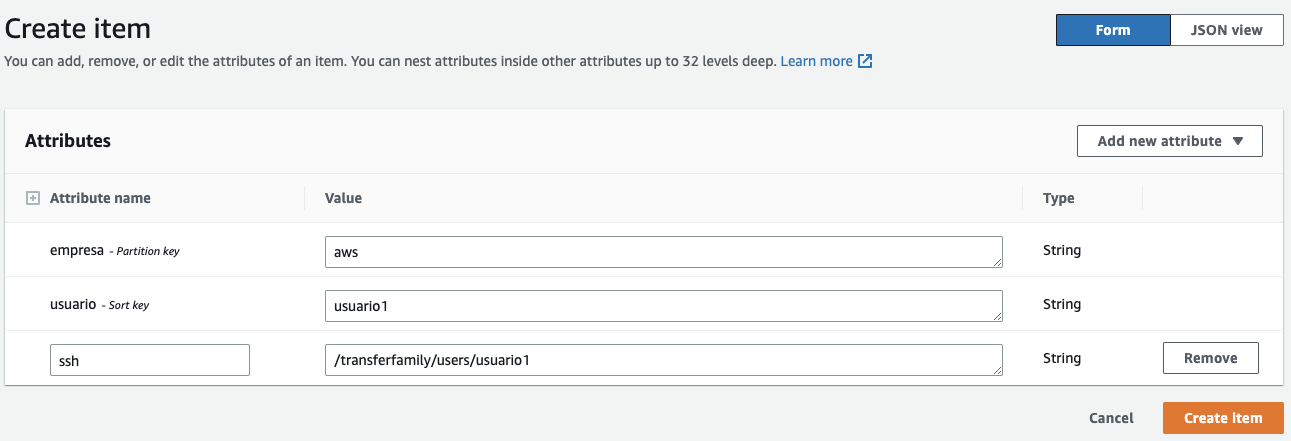
Task: Click the Value column header
Action: (343, 198)
